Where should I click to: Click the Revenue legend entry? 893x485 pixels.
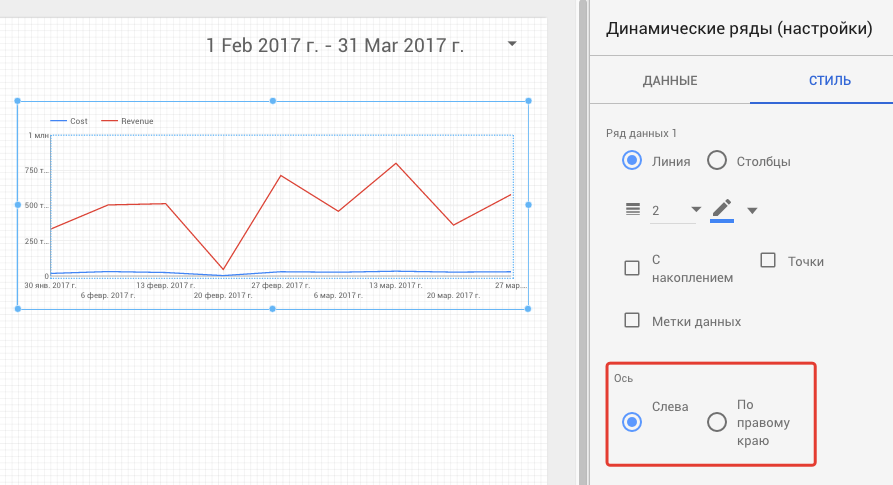[136, 121]
